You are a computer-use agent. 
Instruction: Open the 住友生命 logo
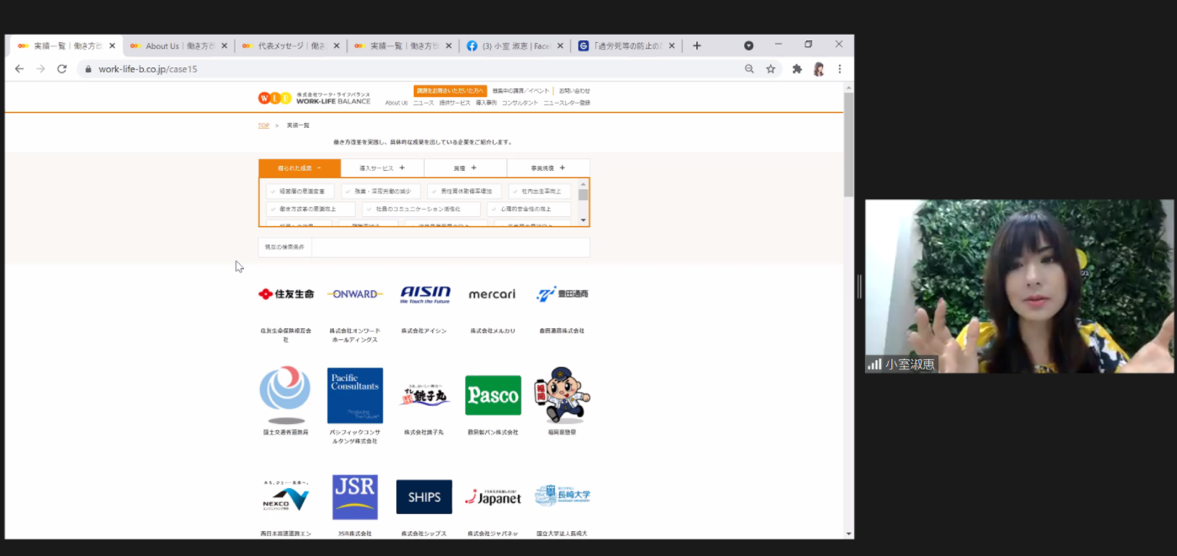coord(286,294)
